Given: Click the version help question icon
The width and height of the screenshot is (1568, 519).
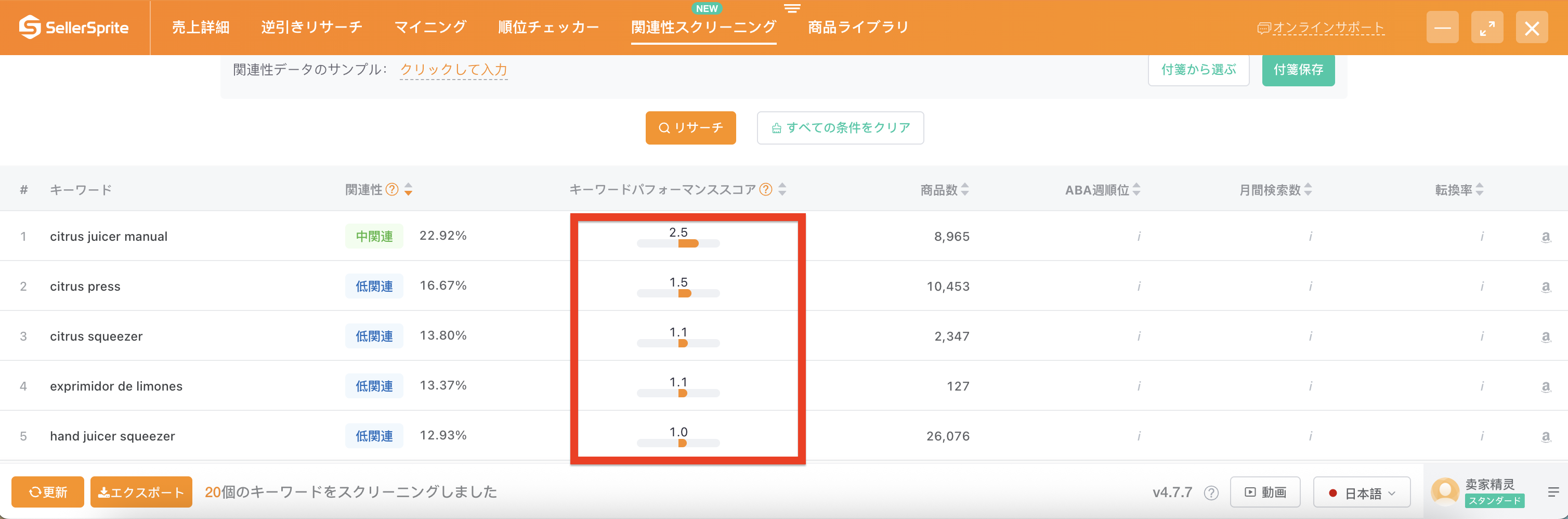Looking at the screenshot, I should click(1211, 493).
